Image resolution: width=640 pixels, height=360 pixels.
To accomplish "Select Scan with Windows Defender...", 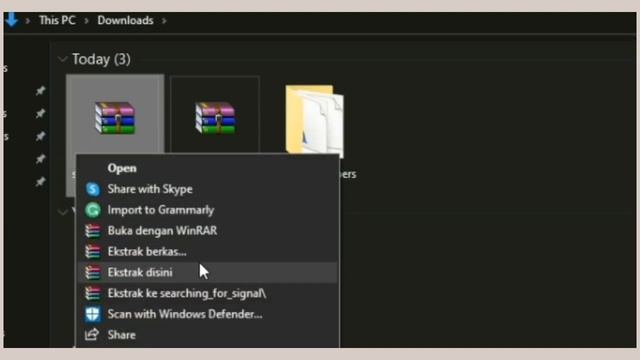I will pyautogui.click(x=207, y=314).
